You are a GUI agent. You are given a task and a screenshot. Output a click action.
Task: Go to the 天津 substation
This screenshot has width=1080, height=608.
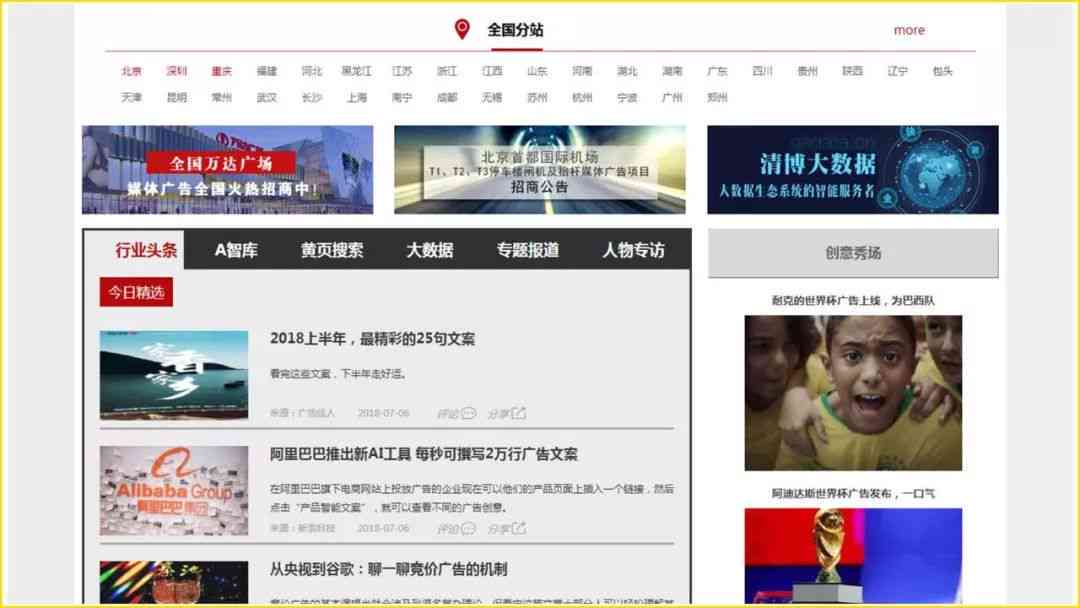[x=132, y=98]
